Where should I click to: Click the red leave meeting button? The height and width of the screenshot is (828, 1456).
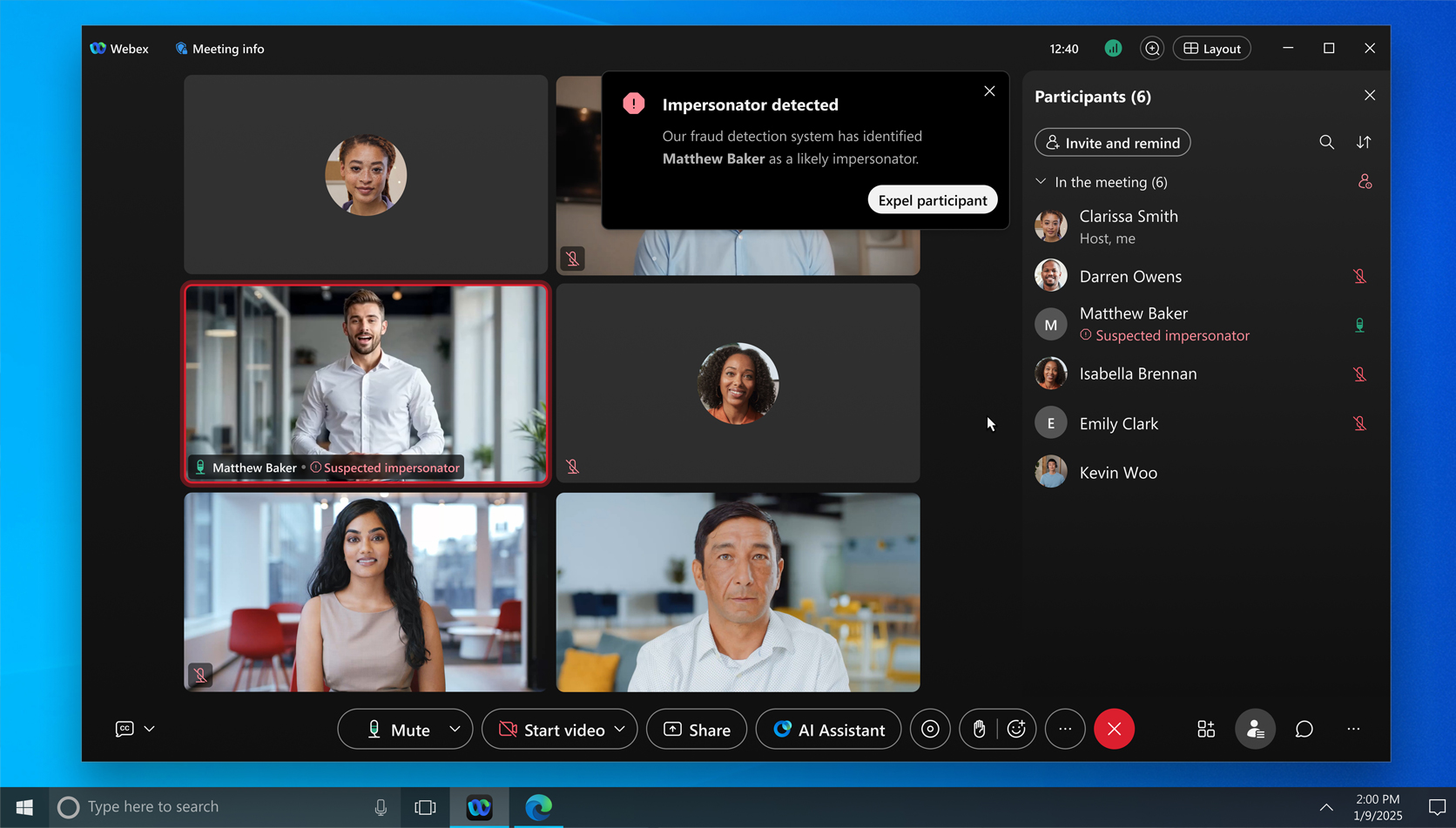pos(1114,730)
